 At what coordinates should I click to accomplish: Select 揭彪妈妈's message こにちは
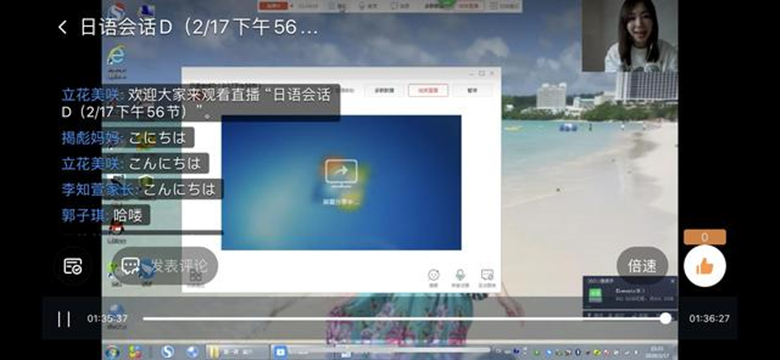point(127,138)
